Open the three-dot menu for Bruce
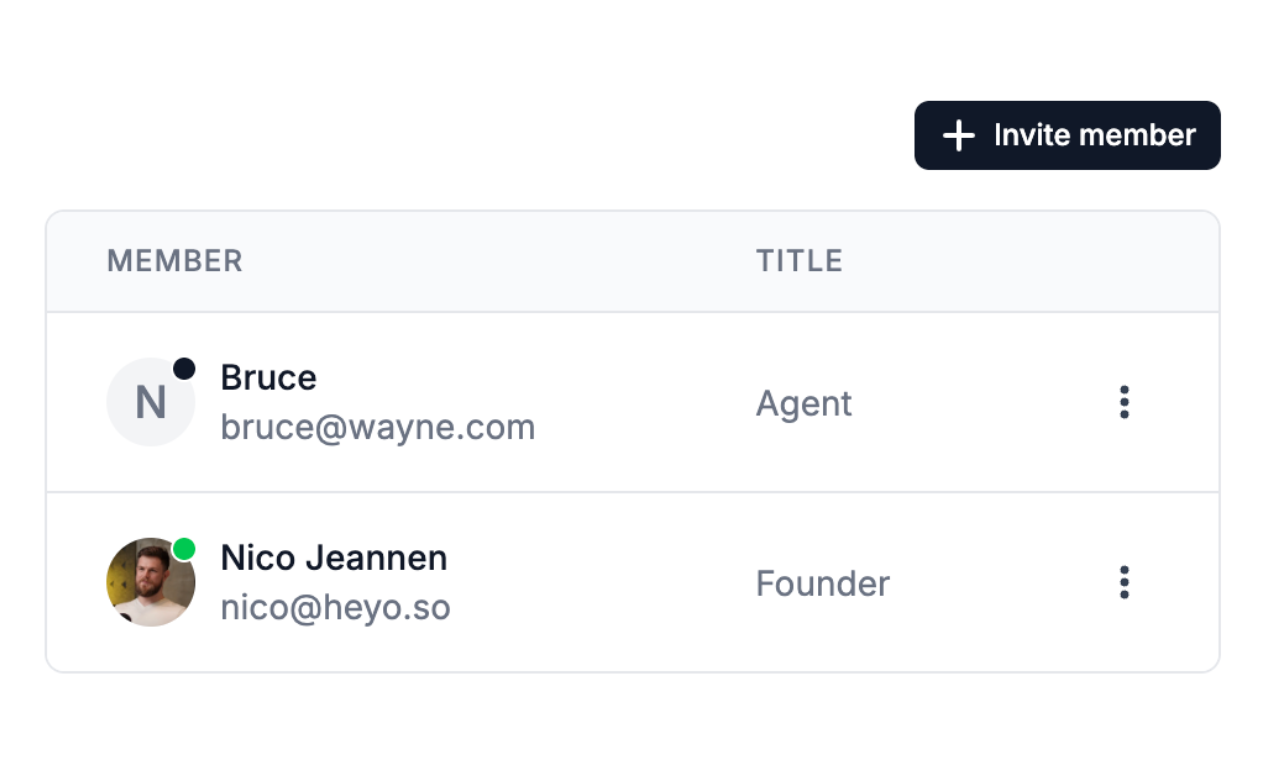1270x760 pixels. pyautogui.click(x=1124, y=402)
